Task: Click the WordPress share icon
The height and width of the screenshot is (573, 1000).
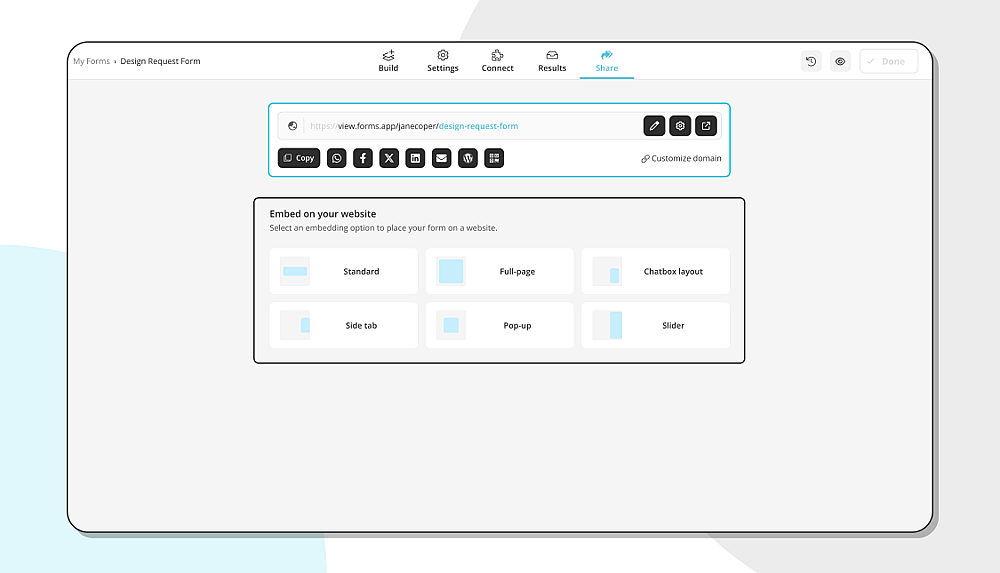Action: point(467,158)
